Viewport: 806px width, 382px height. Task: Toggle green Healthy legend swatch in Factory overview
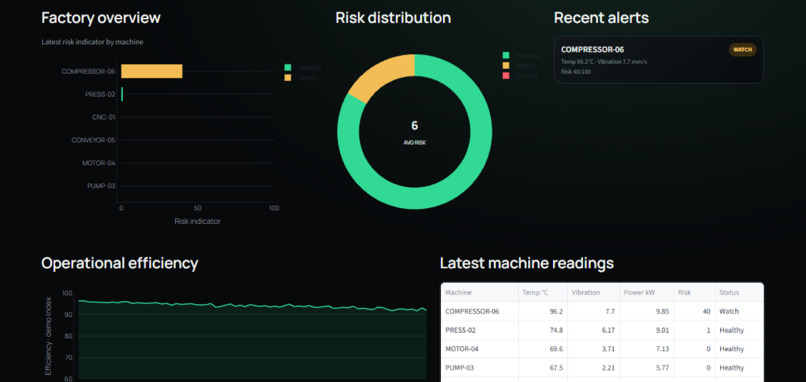click(288, 67)
